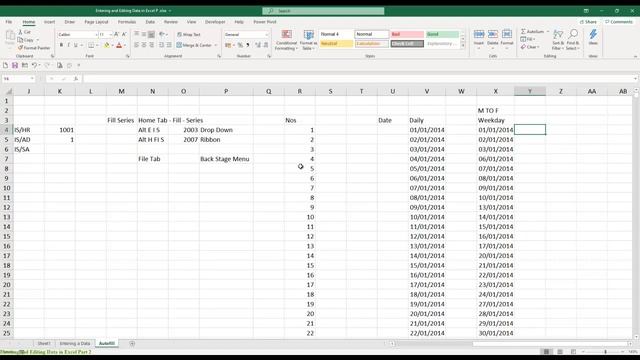The height and width of the screenshot is (360, 640).
Task: Open the Fill dropdown in Editing
Action: tap(528, 39)
